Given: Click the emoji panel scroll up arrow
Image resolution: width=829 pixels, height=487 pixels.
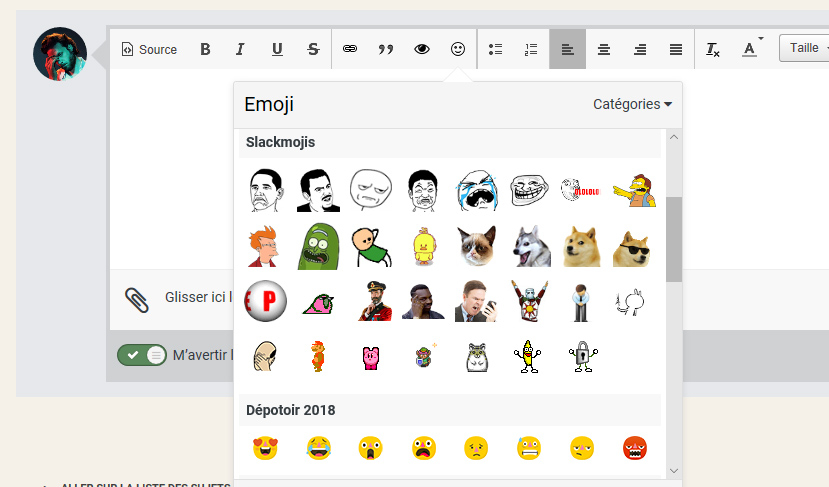Looking at the screenshot, I should pyautogui.click(x=674, y=137).
